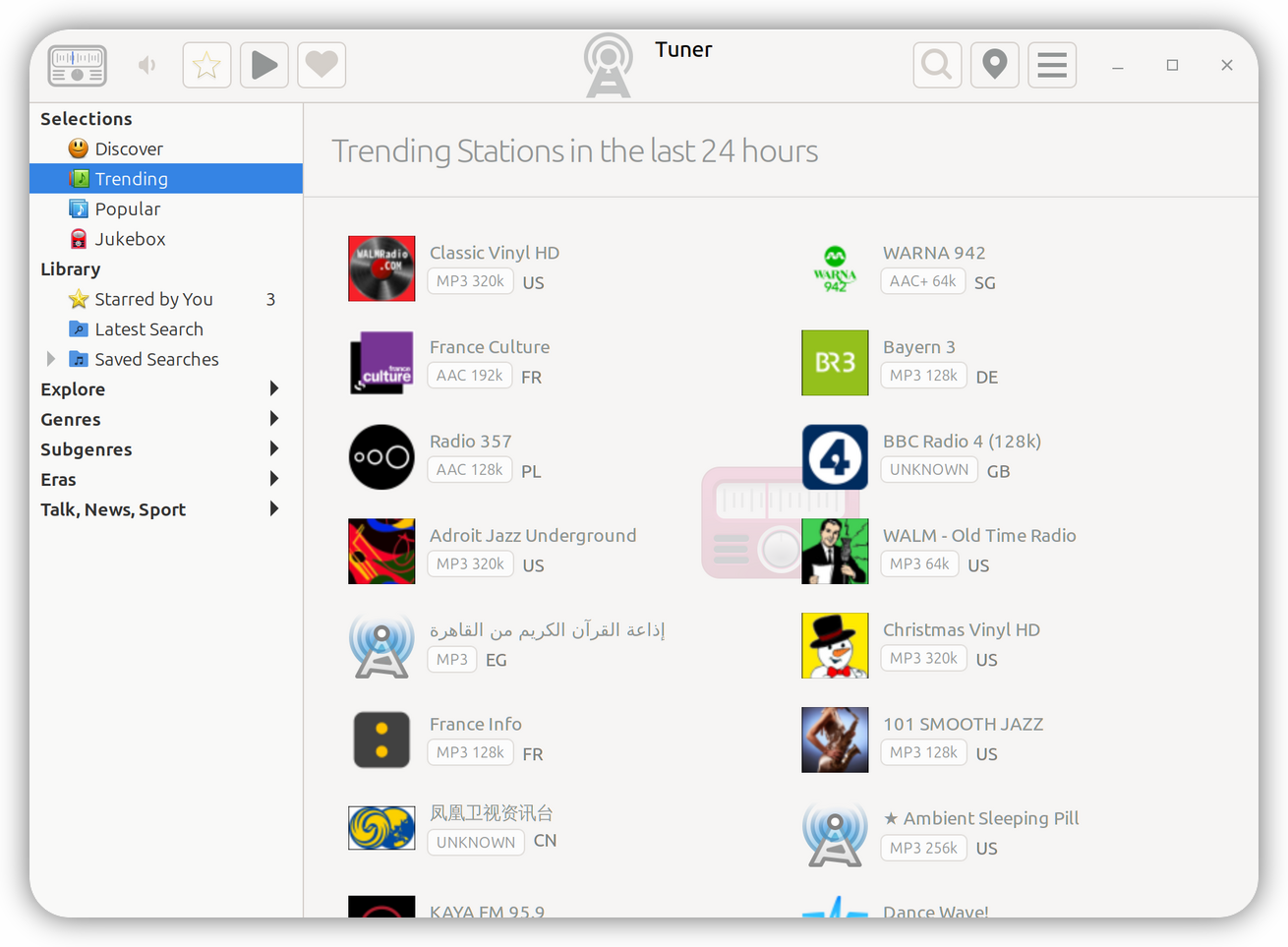Play Adroit Jazz Underground station
Screen dimensions: 1288x947
pos(533,536)
